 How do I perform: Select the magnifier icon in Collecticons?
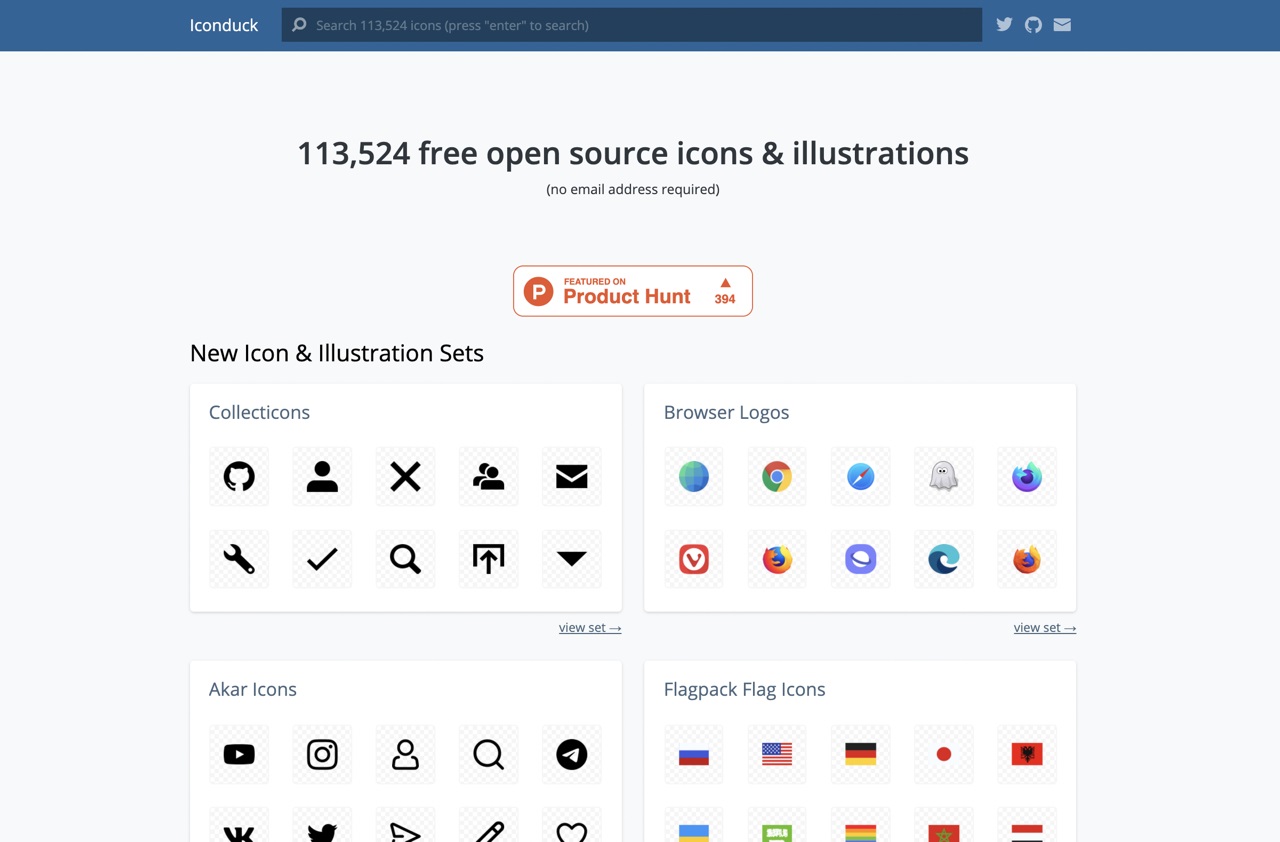pyautogui.click(x=405, y=559)
